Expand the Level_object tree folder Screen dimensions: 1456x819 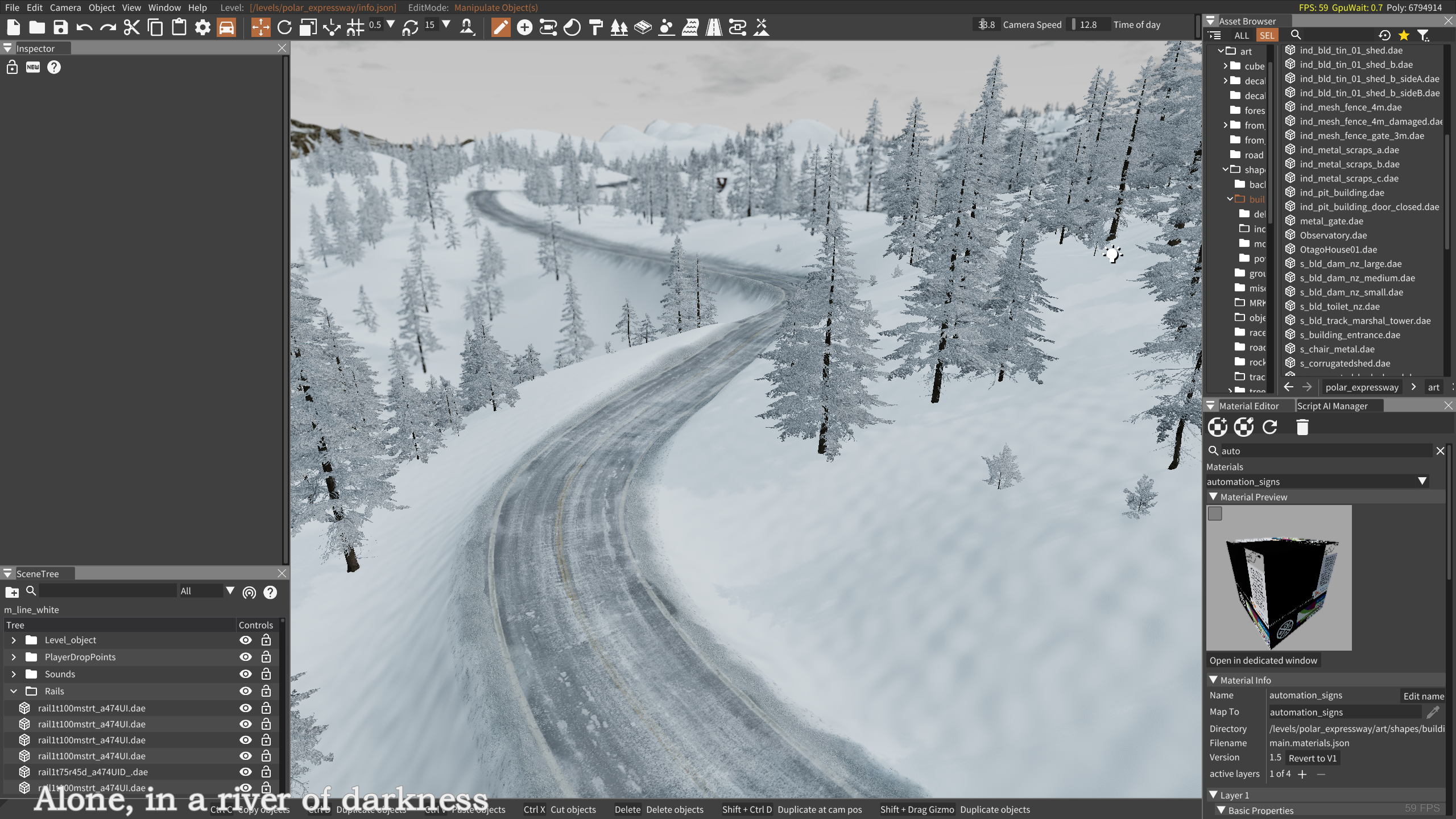click(14, 640)
